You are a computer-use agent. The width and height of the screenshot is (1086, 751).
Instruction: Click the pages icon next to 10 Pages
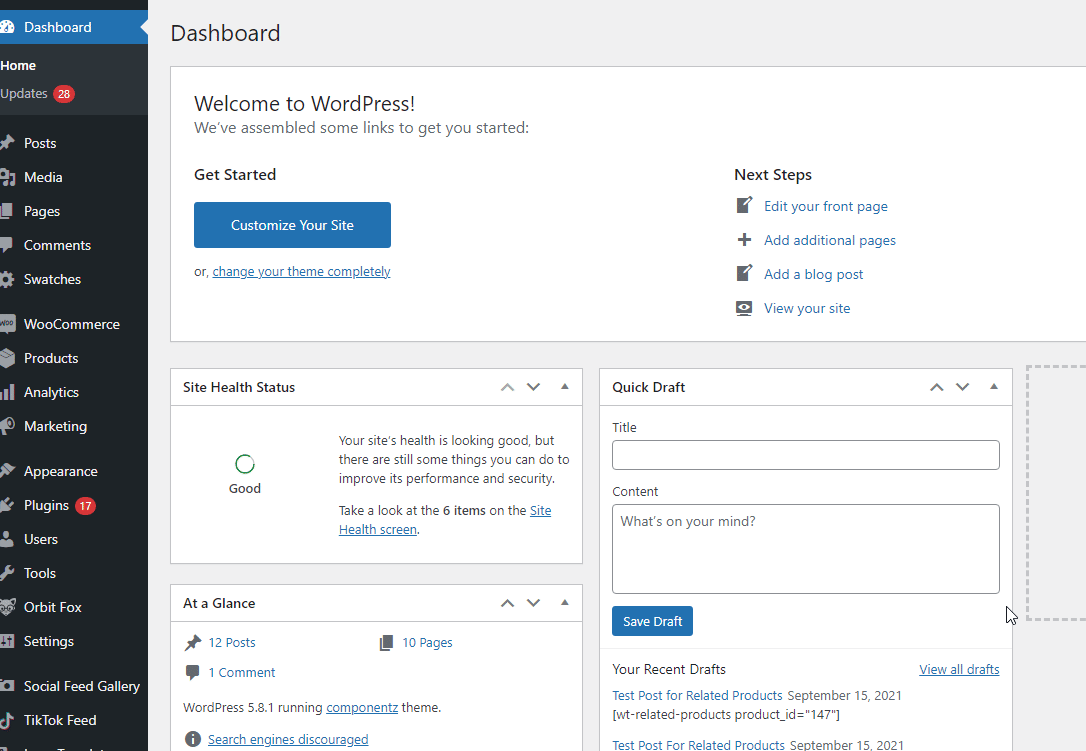386,643
